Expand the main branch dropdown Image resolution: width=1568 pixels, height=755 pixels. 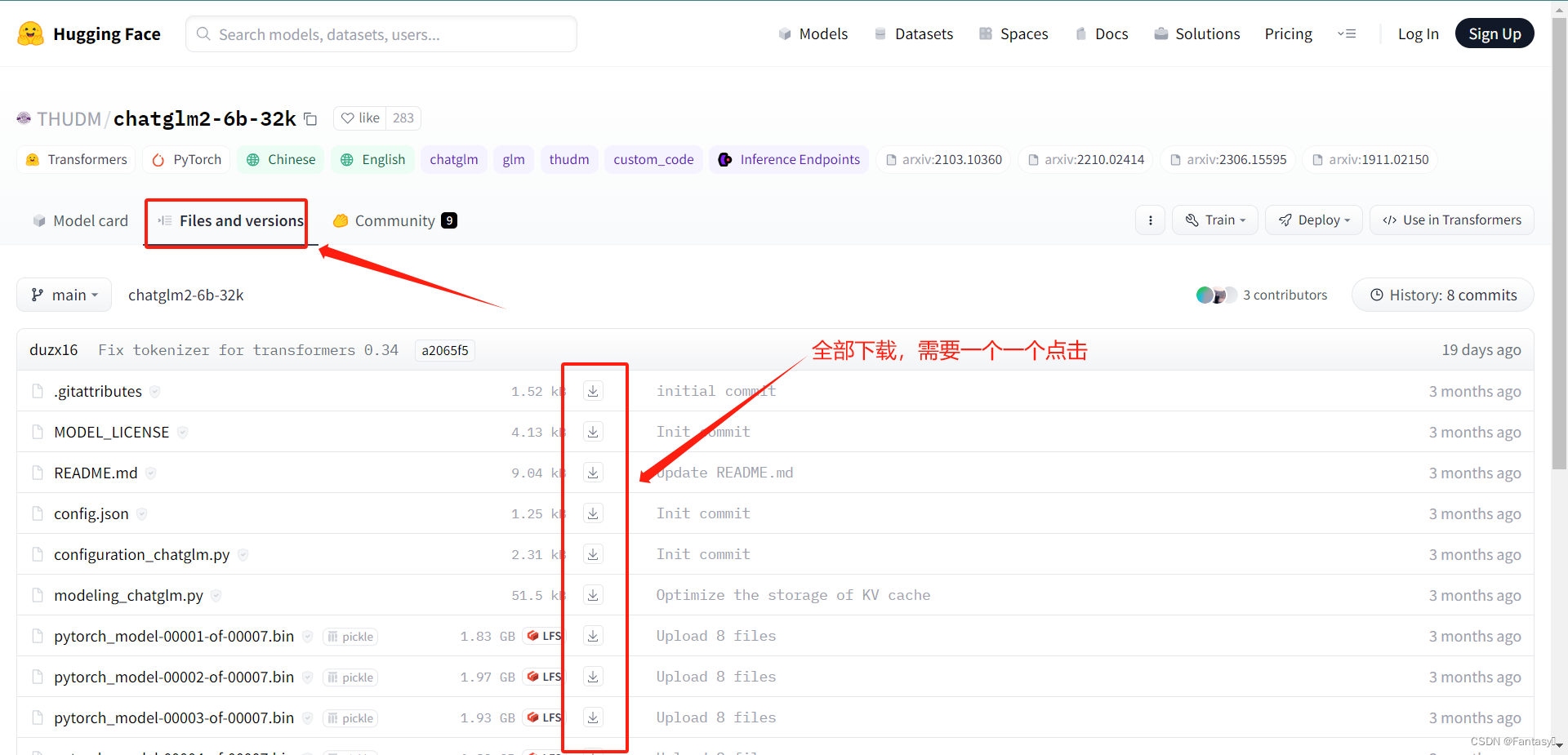pos(65,295)
